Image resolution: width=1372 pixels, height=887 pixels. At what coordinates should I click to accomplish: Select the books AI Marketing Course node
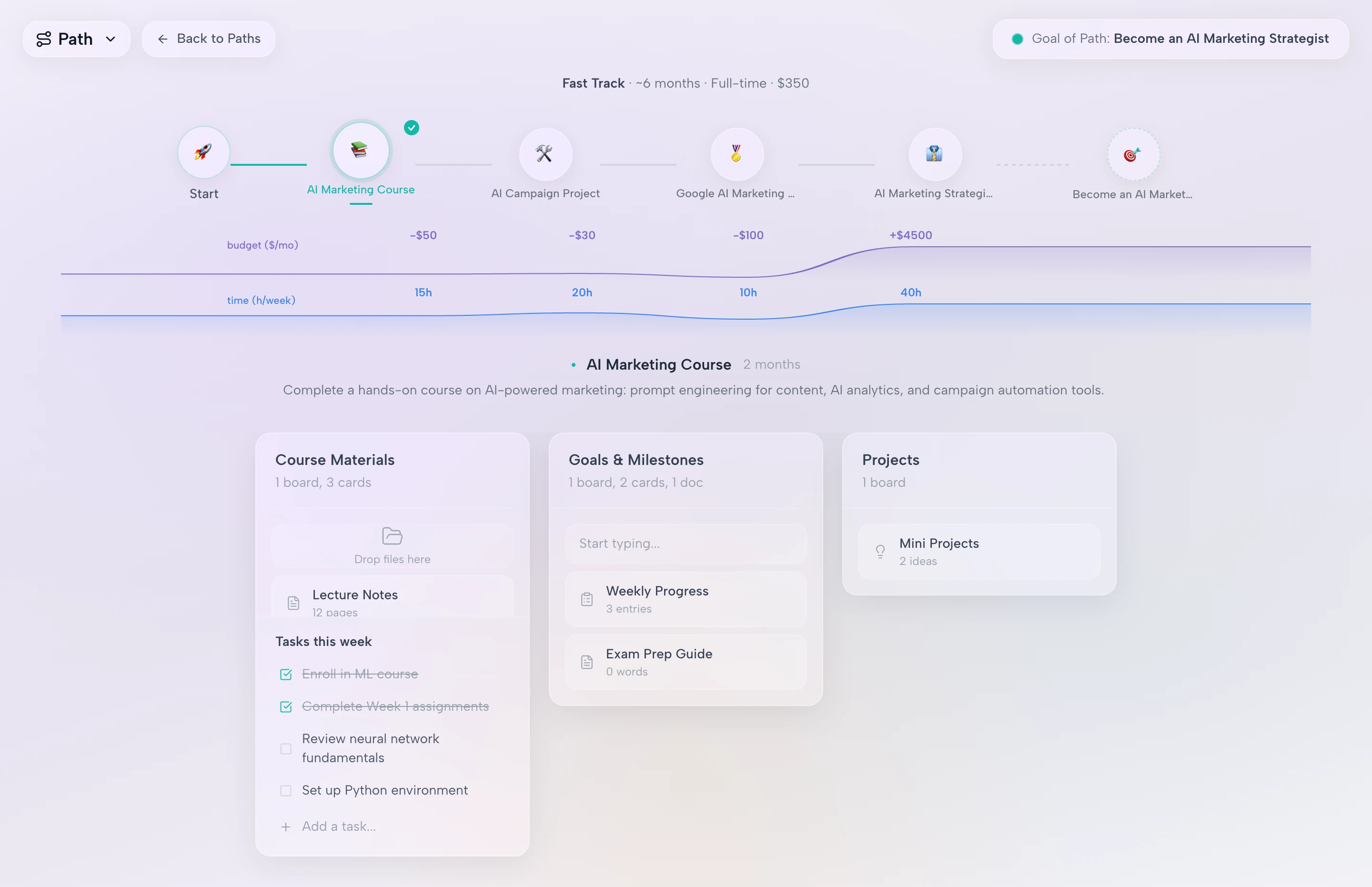[361, 151]
